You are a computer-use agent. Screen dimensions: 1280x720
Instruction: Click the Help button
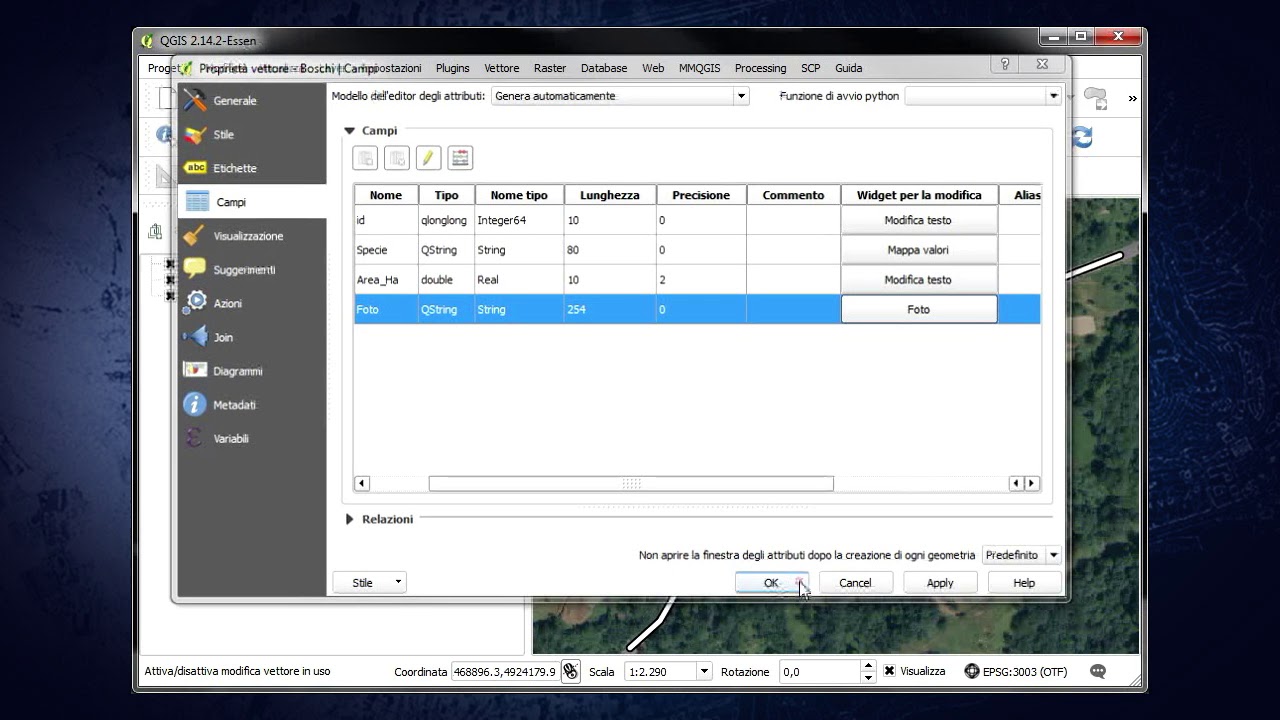click(1024, 583)
